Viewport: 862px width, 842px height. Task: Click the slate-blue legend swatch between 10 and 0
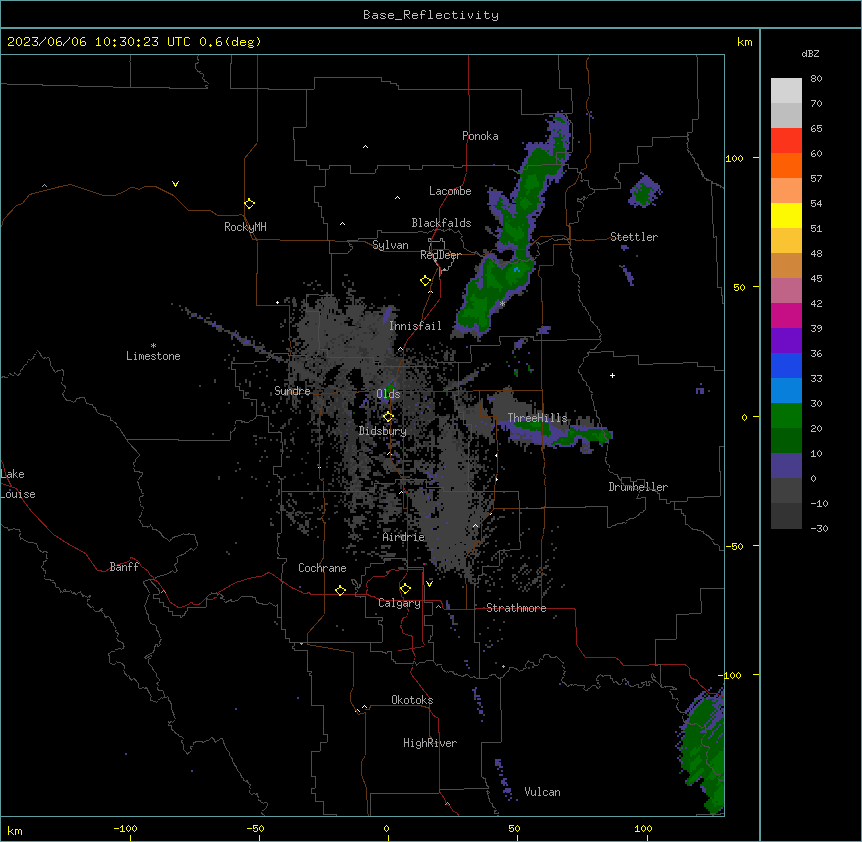click(786, 466)
